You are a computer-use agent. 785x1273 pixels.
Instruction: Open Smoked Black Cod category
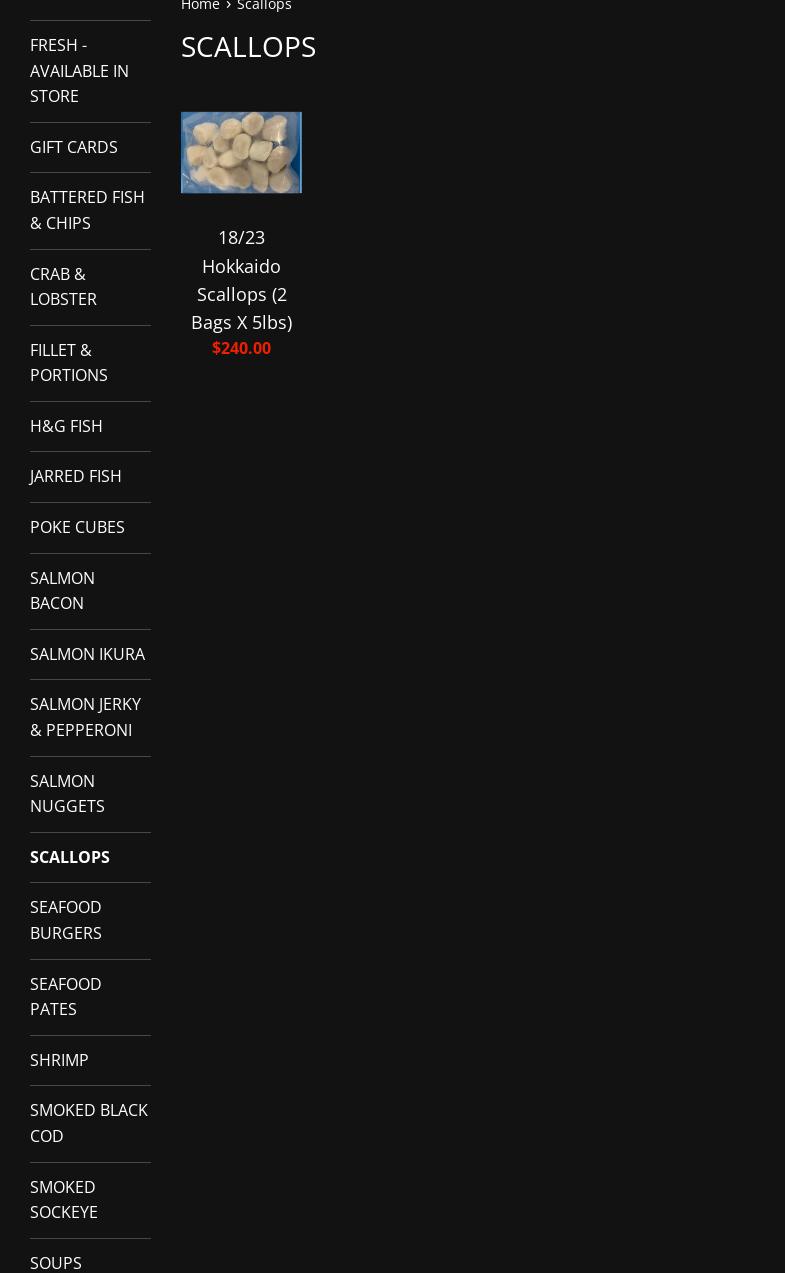(88, 1123)
